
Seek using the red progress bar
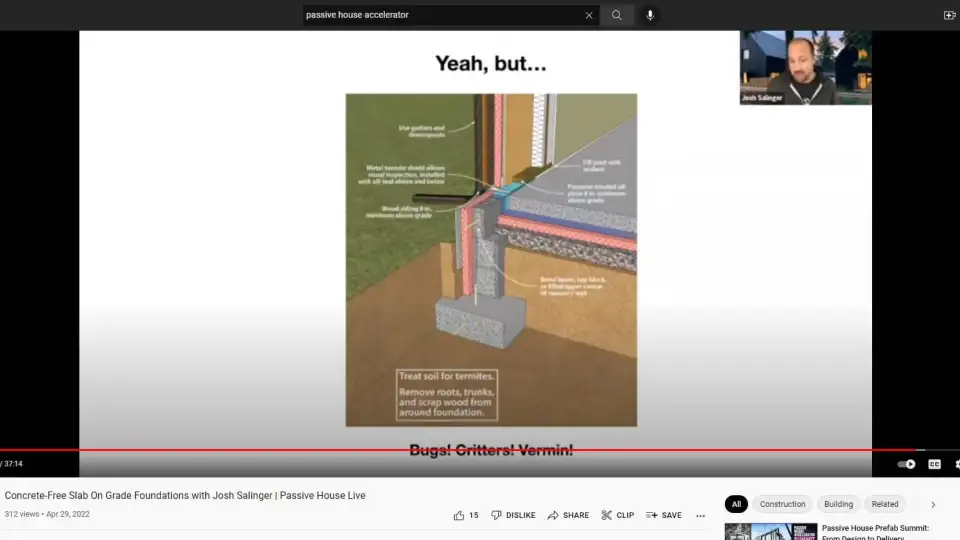450,450
